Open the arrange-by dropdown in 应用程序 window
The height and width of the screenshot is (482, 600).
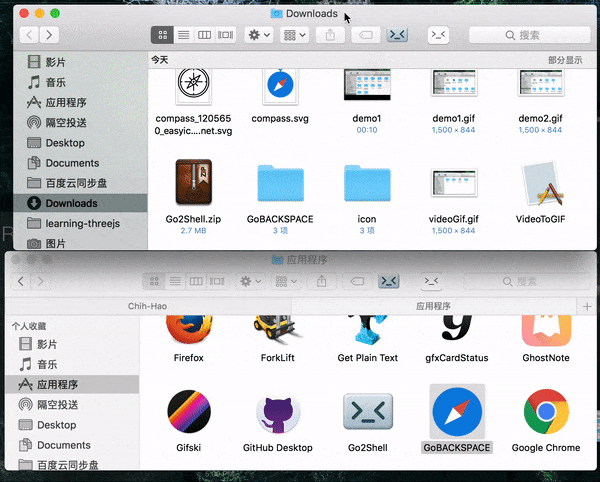click(286, 282)
